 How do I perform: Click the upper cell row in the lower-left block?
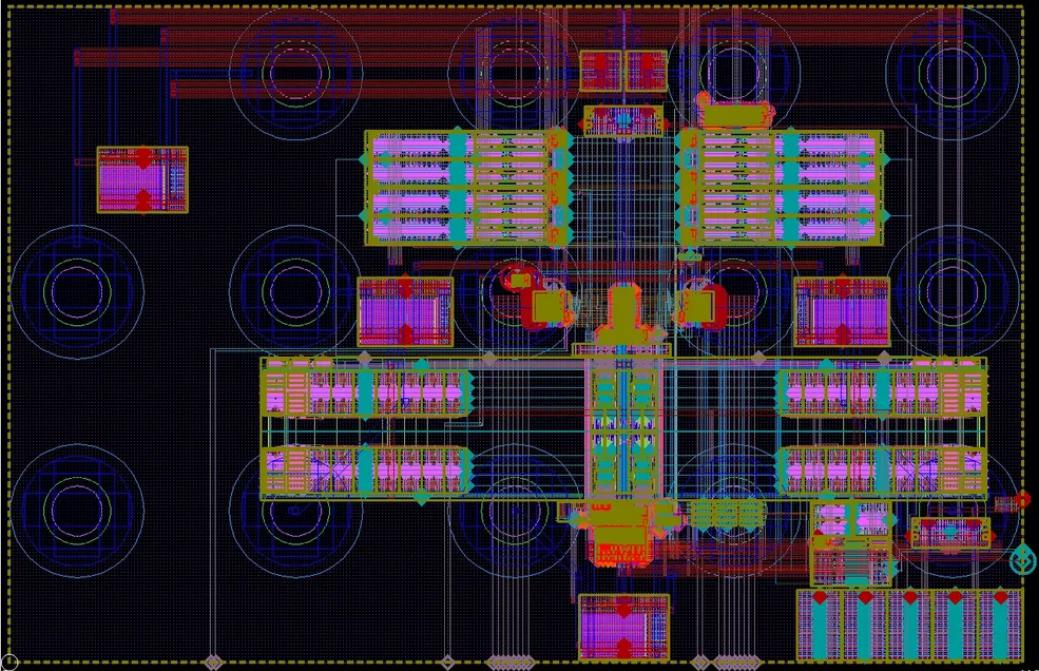(x=367, y=392)
